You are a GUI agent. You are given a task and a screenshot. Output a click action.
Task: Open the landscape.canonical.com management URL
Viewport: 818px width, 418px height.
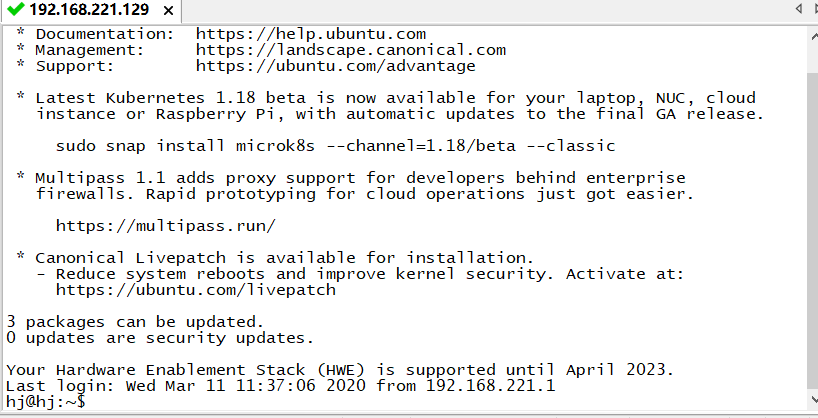(350, 50)
